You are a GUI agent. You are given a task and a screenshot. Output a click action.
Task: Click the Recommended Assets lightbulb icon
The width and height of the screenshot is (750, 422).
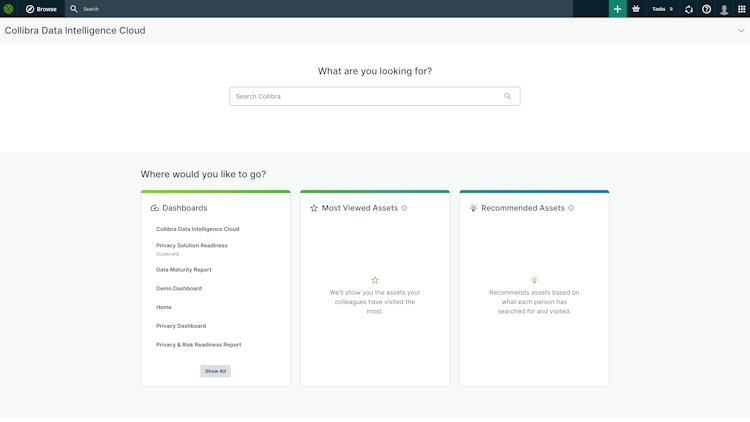473,208
